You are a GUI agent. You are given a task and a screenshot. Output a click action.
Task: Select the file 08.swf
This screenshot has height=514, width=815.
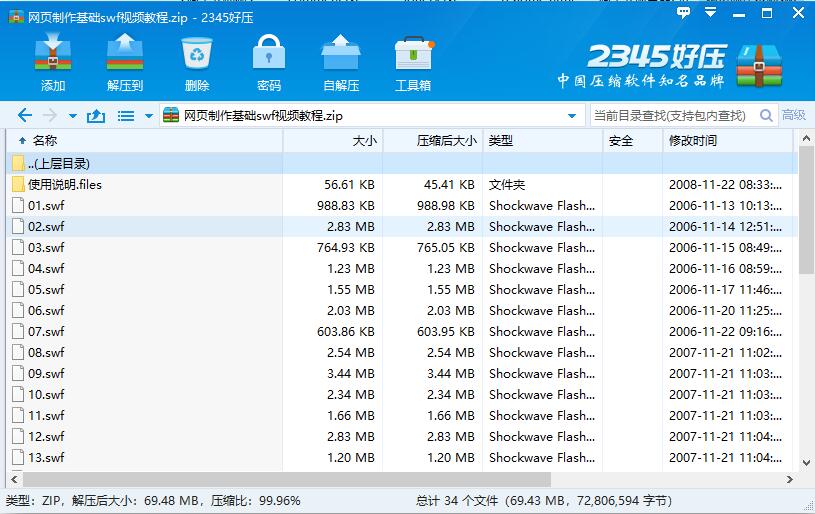(46, 352)
